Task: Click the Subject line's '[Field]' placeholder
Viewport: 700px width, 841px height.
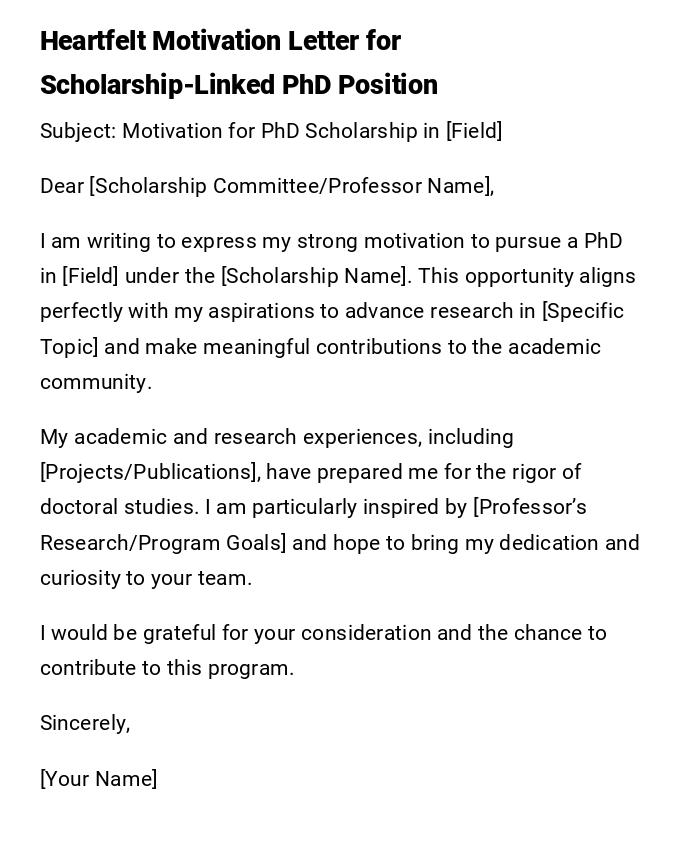Action: click(x=474, y=131)
